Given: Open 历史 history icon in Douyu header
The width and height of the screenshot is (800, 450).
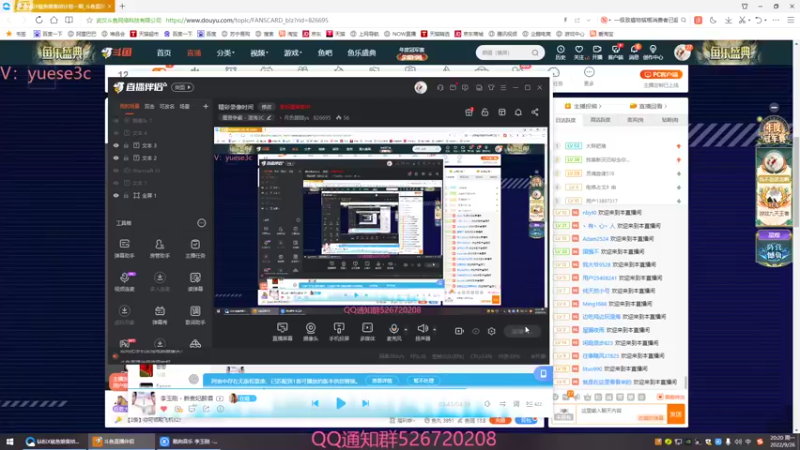Looking at the screenshot, I should pos(560,52).
